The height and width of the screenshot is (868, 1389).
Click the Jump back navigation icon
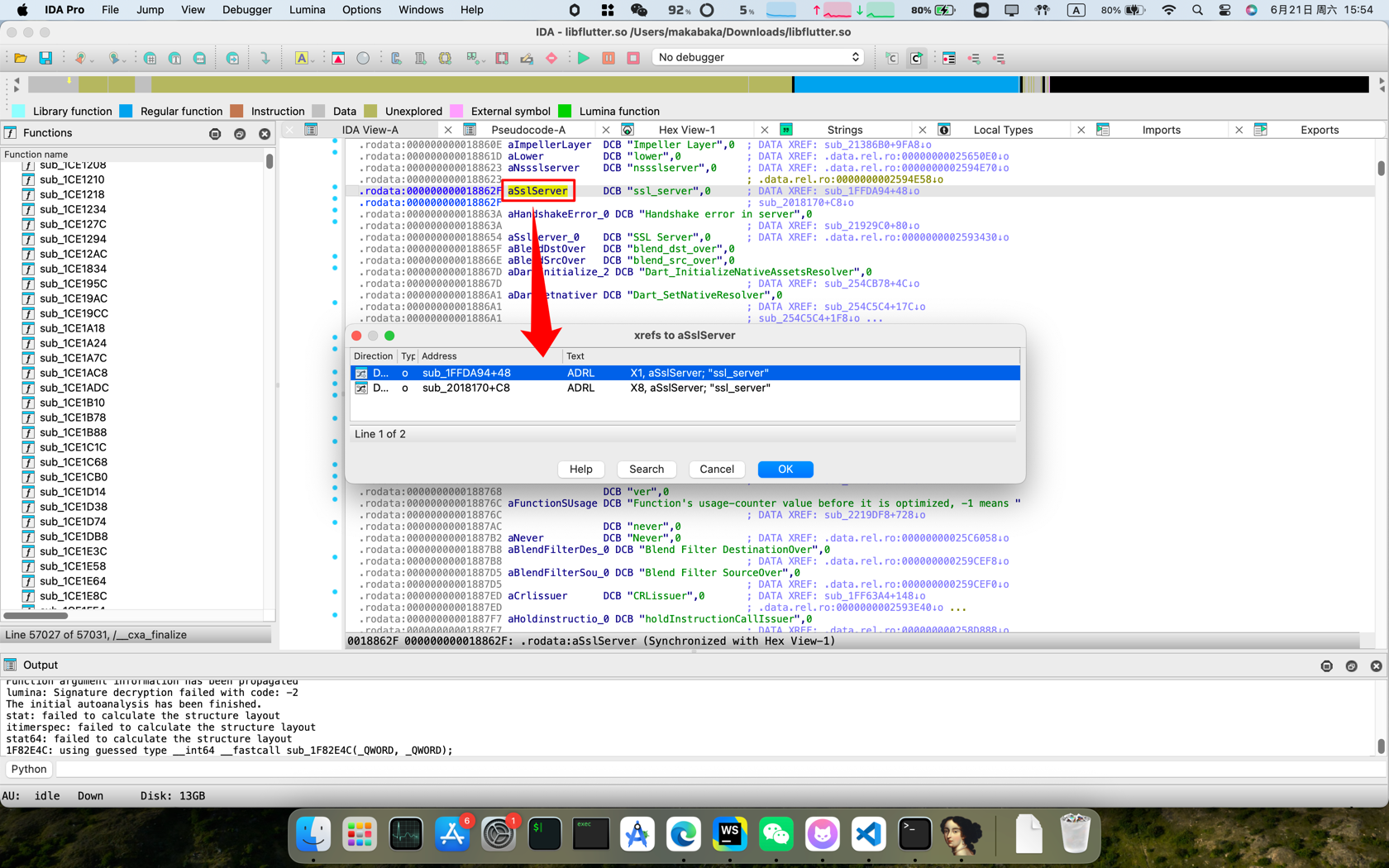[79, 58]
